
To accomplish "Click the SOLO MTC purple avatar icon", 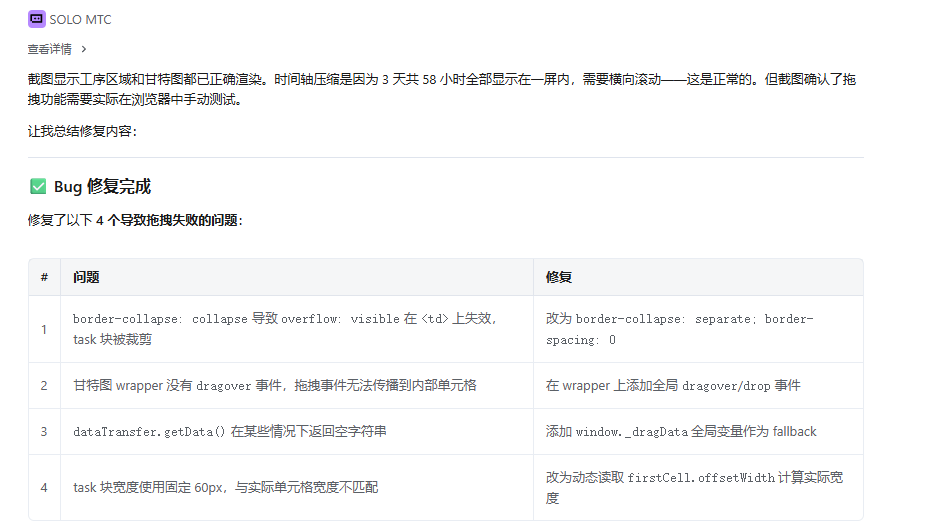I will coord(37,19).
